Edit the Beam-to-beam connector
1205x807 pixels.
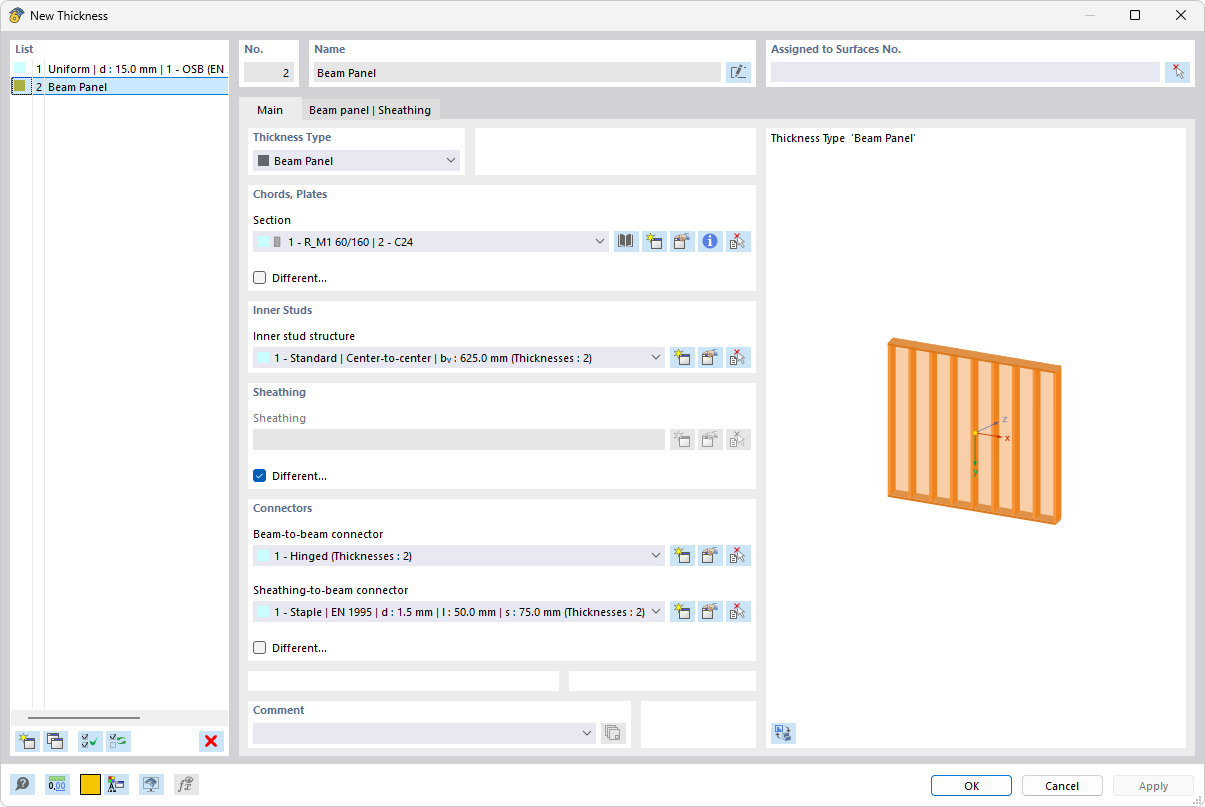709,555
